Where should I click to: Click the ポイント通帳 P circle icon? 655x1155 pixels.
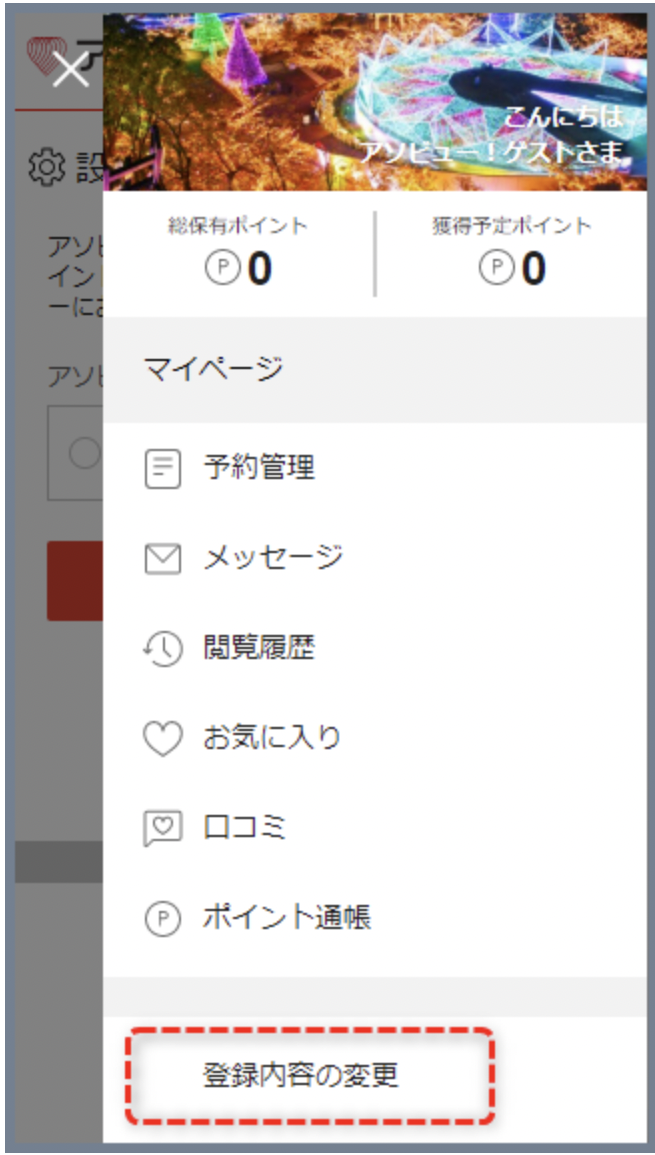(162, 919)
